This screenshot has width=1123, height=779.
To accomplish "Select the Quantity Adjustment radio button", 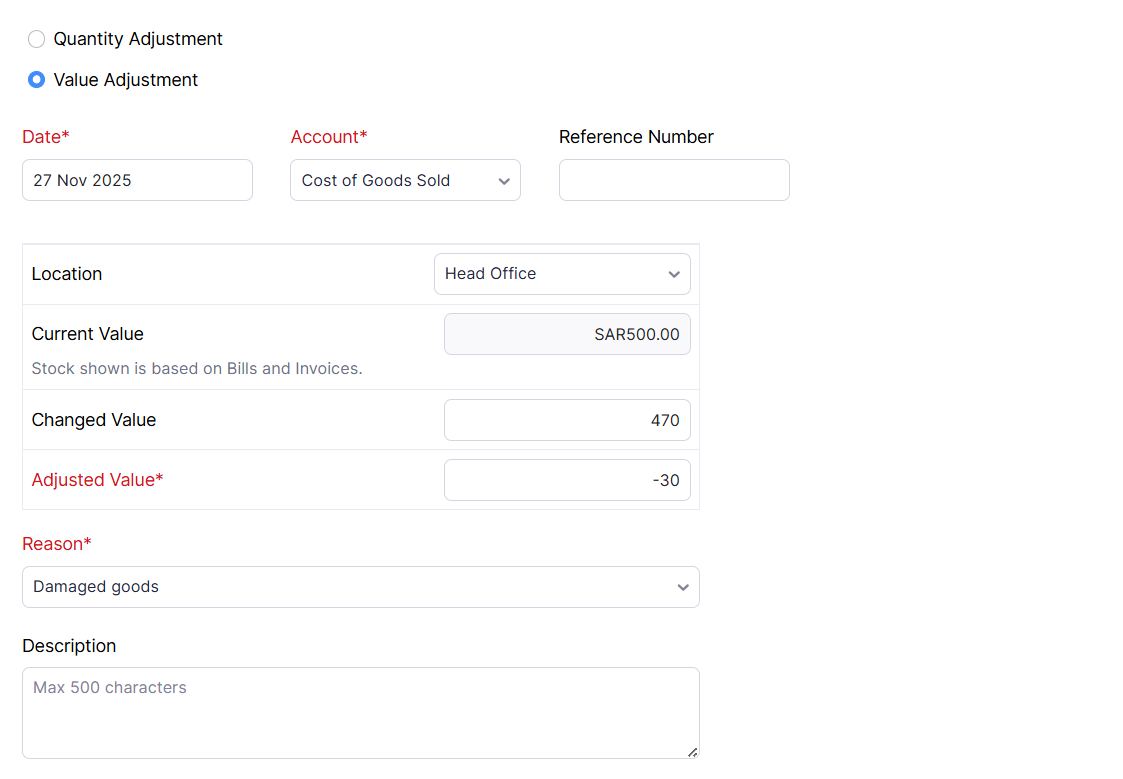I will click(37, 39).
